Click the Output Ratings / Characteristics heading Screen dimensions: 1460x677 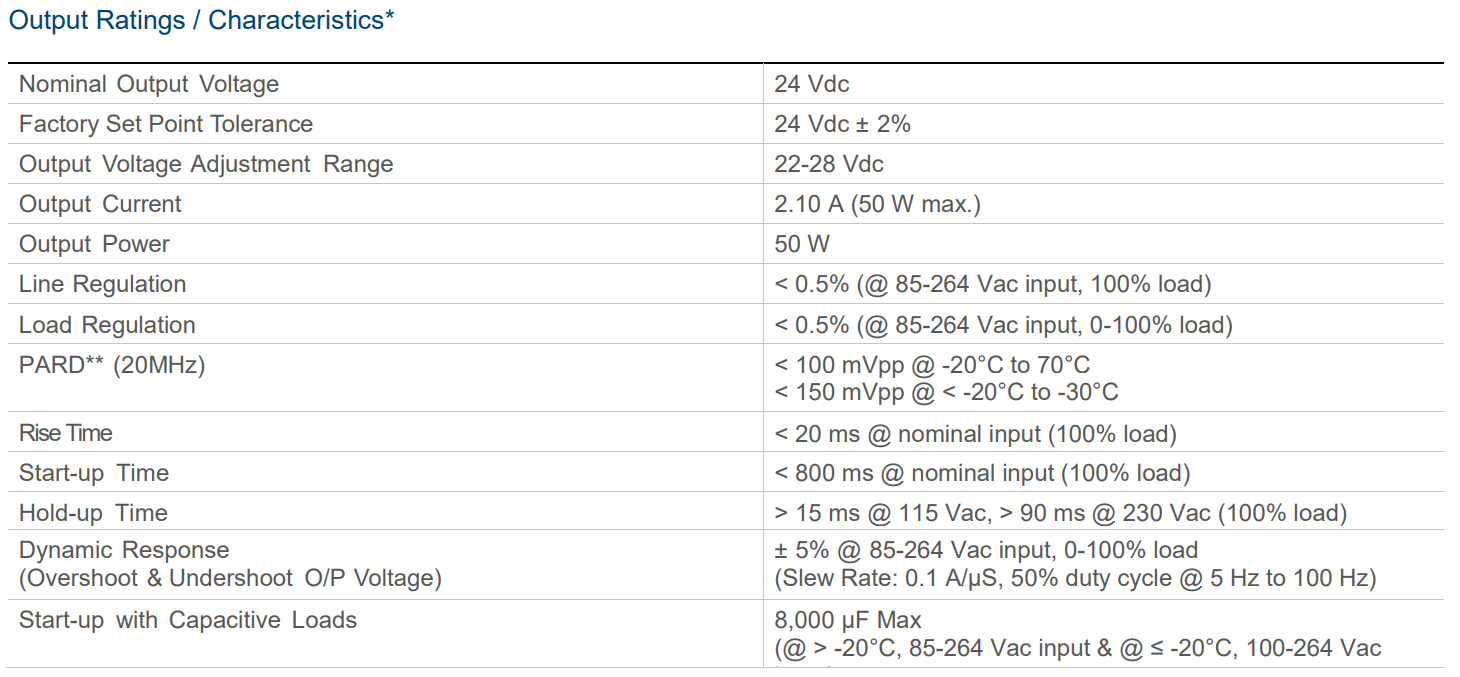[201, 21]
